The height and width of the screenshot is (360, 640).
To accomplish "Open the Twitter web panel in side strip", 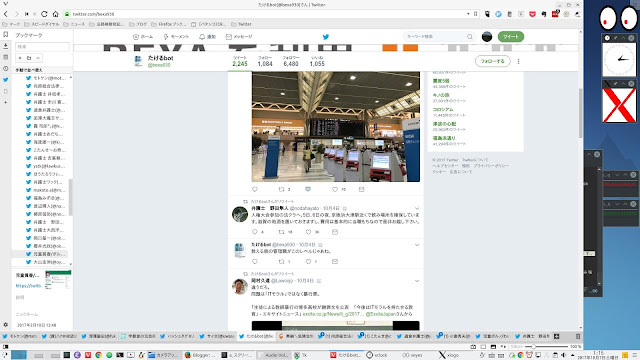I will click(5, 80).
